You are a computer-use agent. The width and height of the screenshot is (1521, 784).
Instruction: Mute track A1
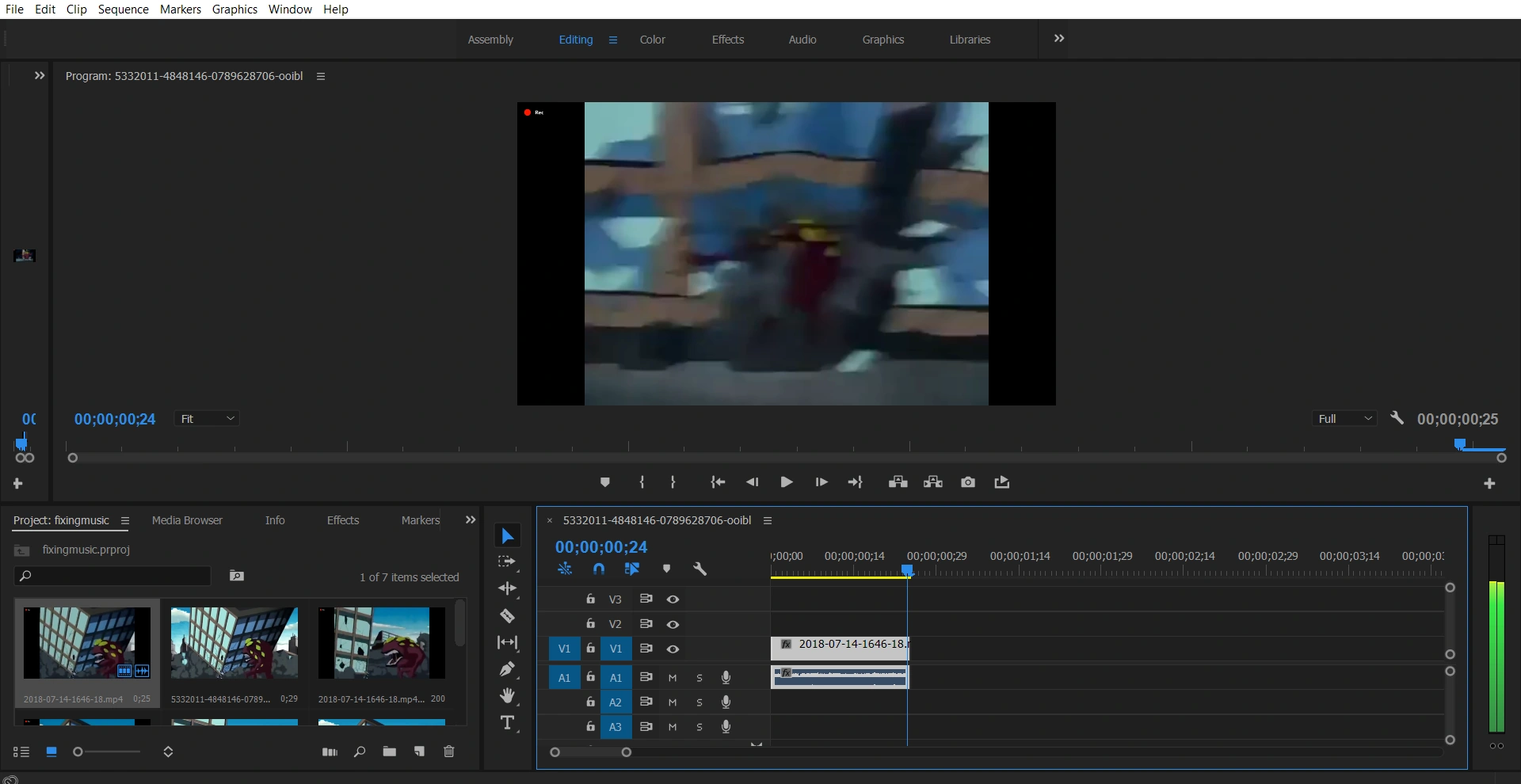click(x=672, y=678)
